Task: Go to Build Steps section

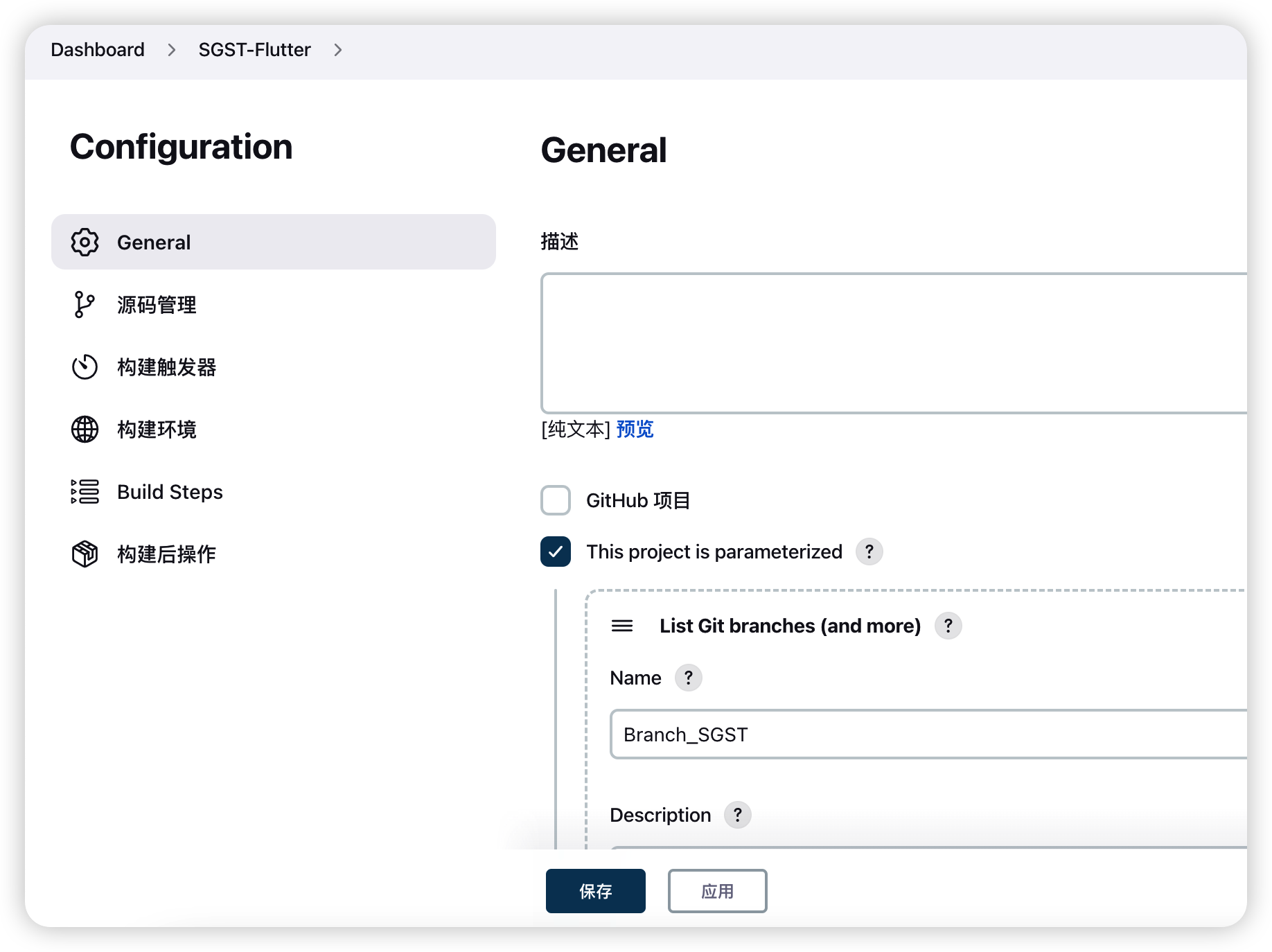Action: pos(170,492)
